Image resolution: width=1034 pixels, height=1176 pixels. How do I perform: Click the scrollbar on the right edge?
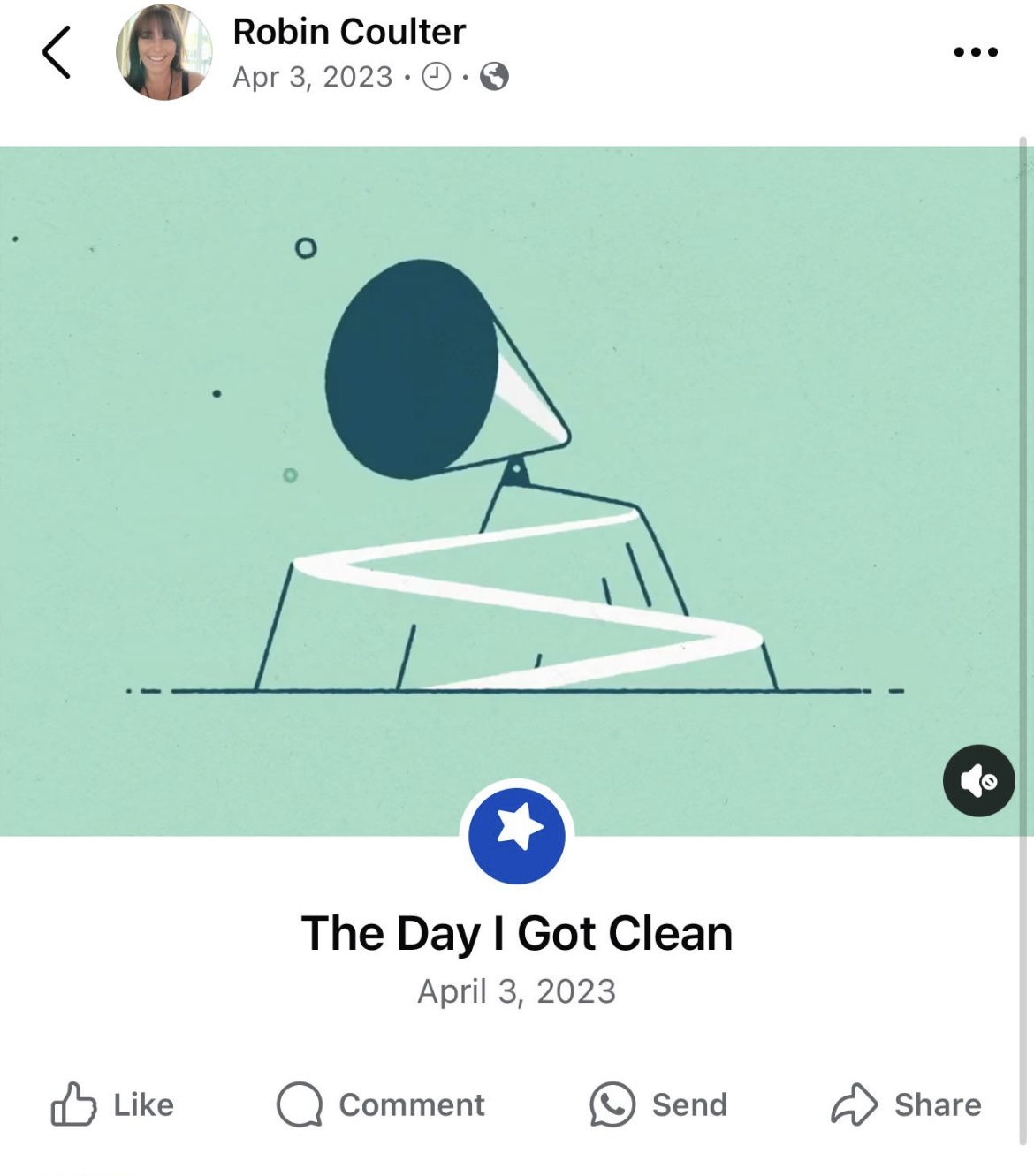click(x=1024, y=641)
